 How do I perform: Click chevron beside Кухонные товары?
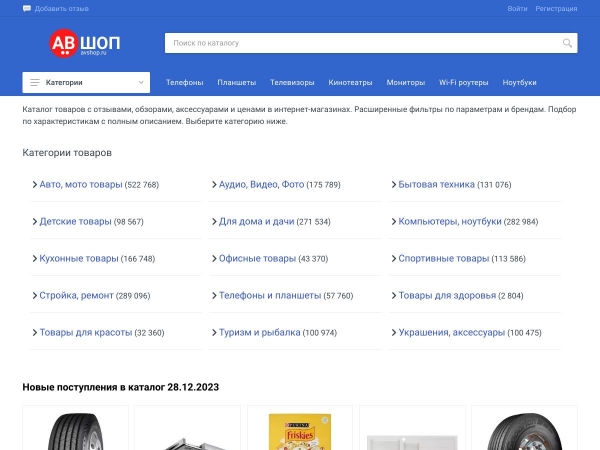[34, 259]
